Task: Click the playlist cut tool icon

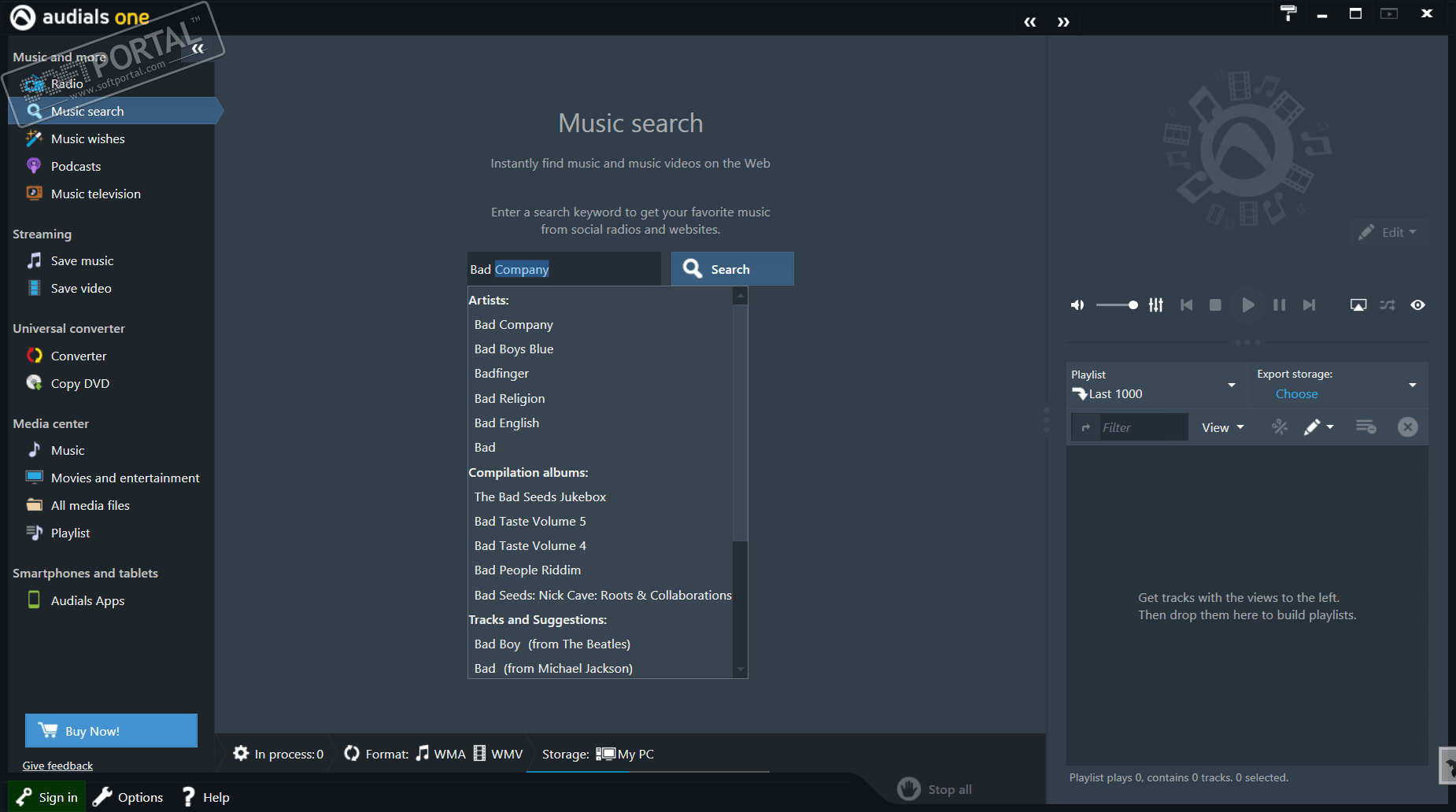Action: click(x=1280, y=426)
